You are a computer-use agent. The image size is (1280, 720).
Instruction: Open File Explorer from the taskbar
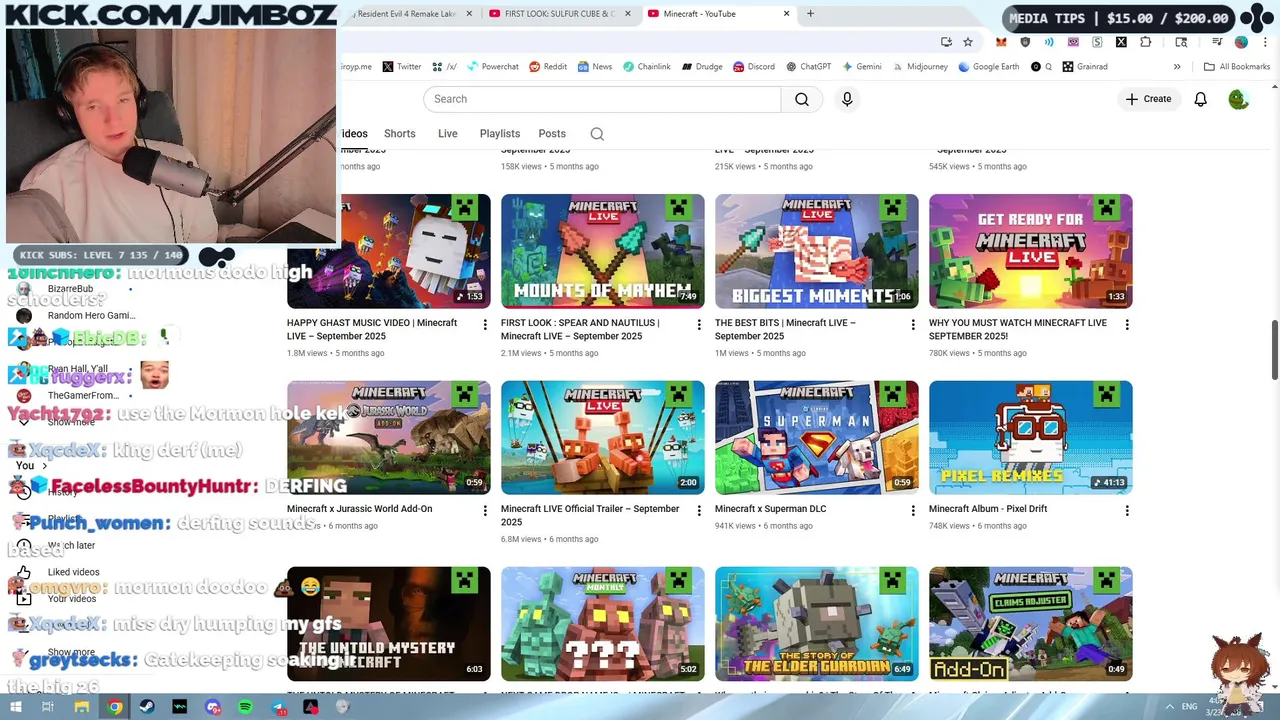(81, 707)
